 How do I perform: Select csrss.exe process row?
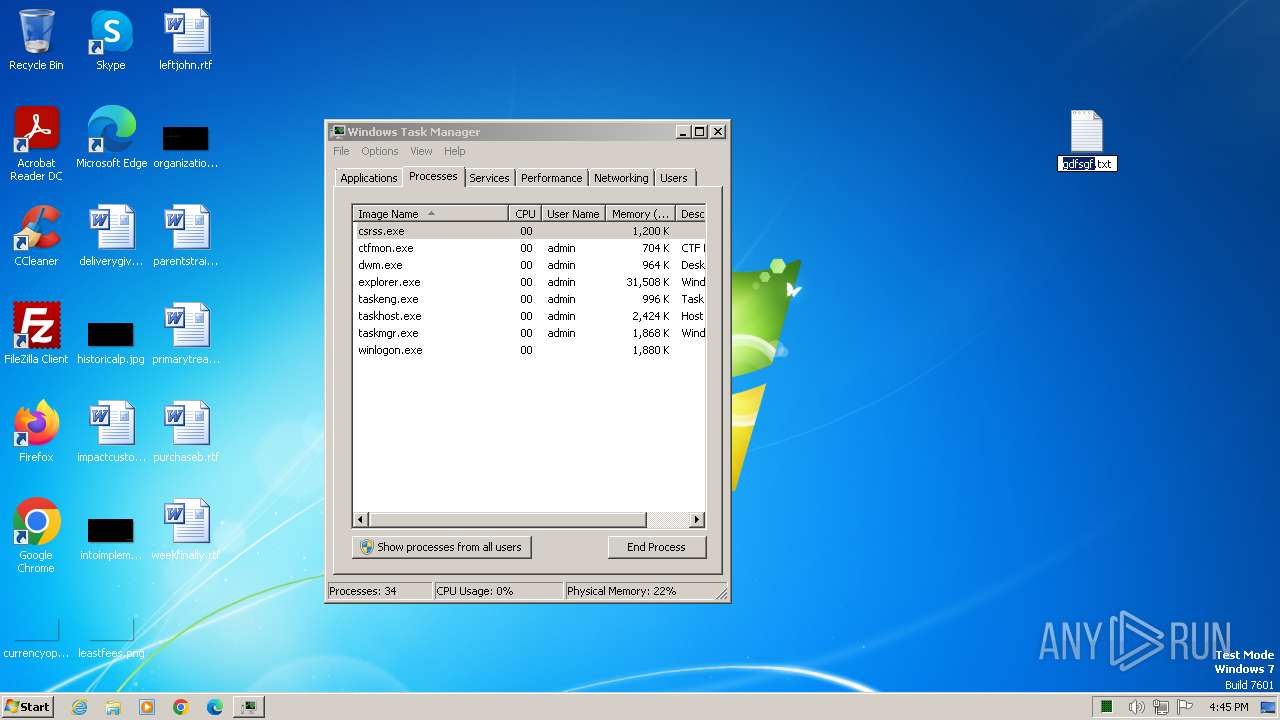click(x=529, y=231)
